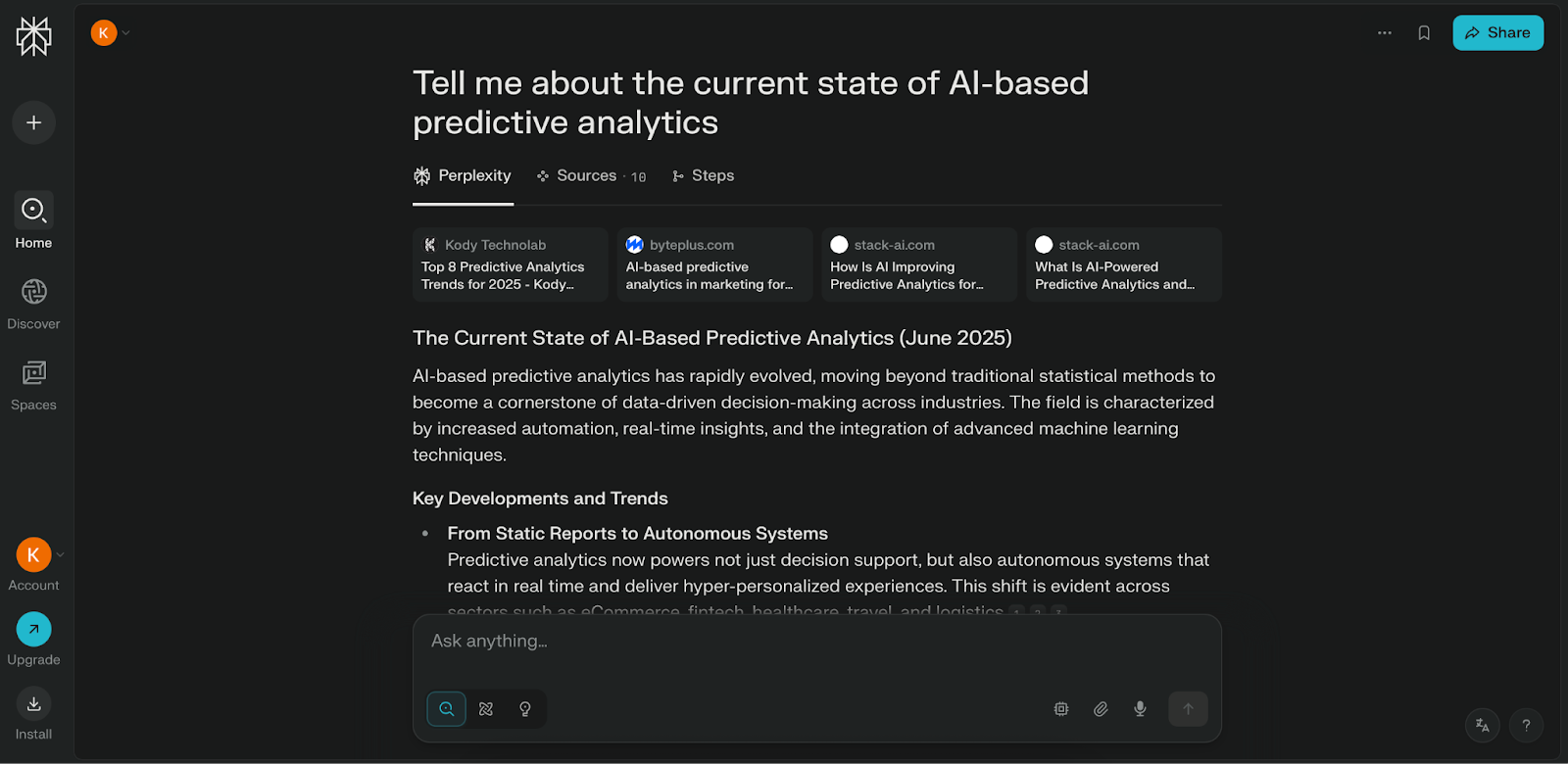The image size is (1568, 764).
Task: Switch to Research mode in the input bar
Action: pos(486,709)
